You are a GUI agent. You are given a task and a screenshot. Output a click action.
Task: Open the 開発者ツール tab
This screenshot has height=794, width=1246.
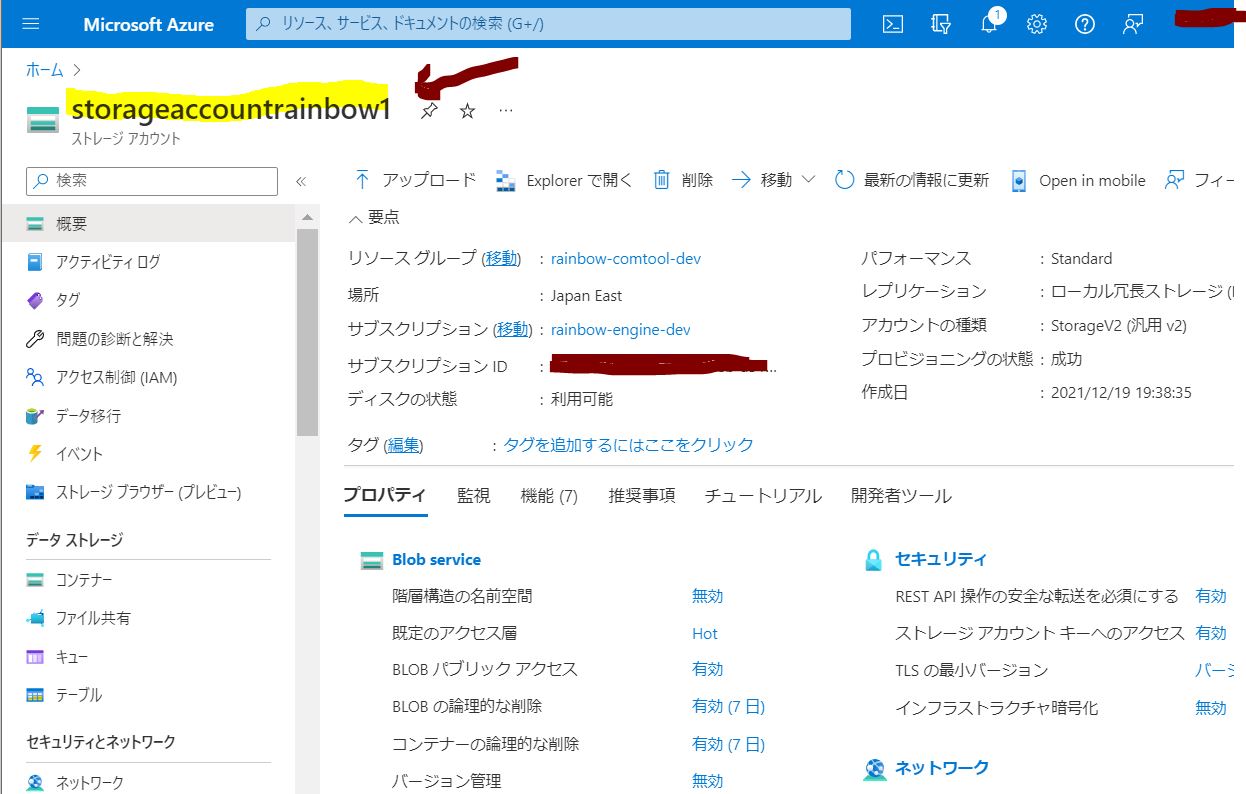coord(900,496)
